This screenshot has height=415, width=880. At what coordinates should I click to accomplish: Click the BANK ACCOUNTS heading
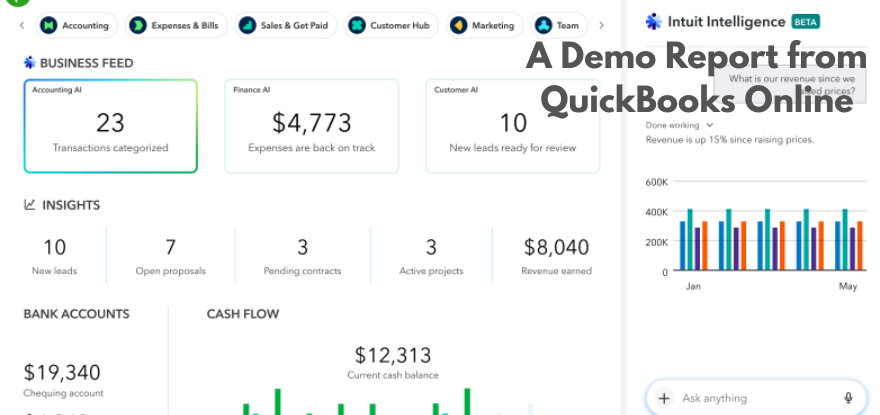(x=76, y=314)
